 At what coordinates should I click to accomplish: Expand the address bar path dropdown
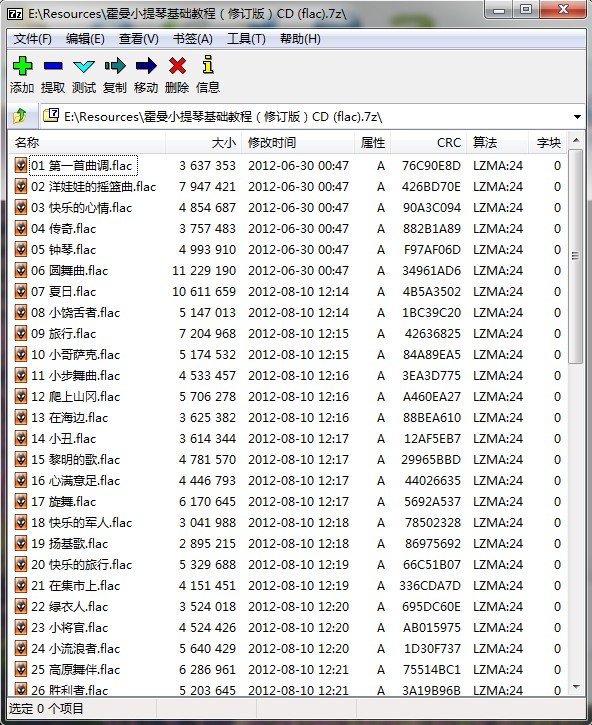click(x=577, y=117)
